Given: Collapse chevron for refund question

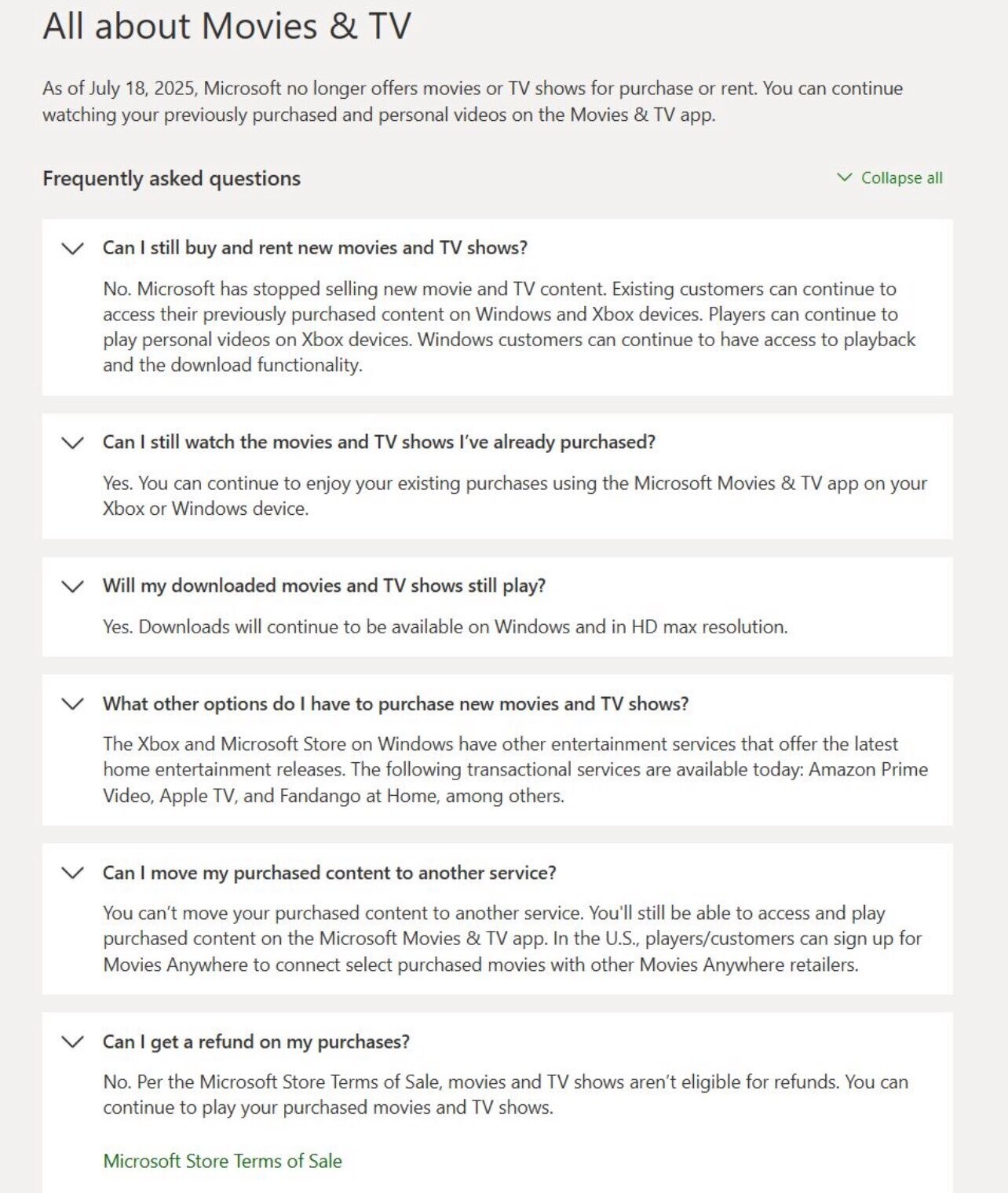Looking at the screenshot, I should coord(72,1042).
